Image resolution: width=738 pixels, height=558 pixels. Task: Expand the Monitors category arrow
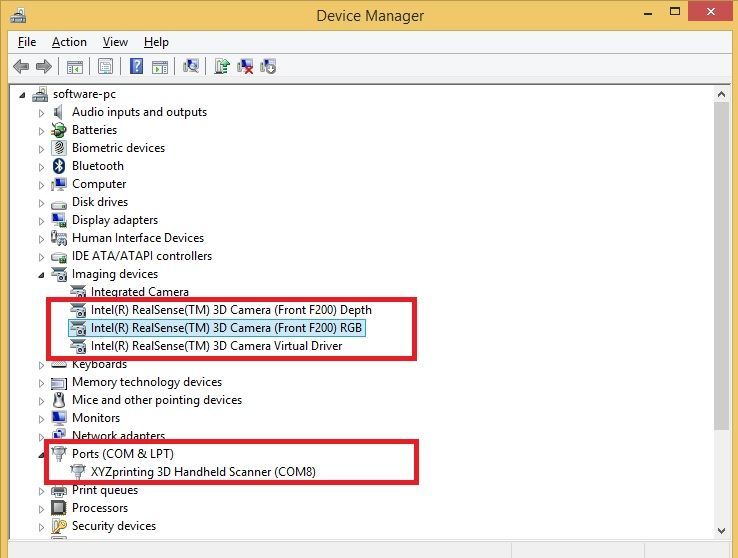[x=41, y=419]
